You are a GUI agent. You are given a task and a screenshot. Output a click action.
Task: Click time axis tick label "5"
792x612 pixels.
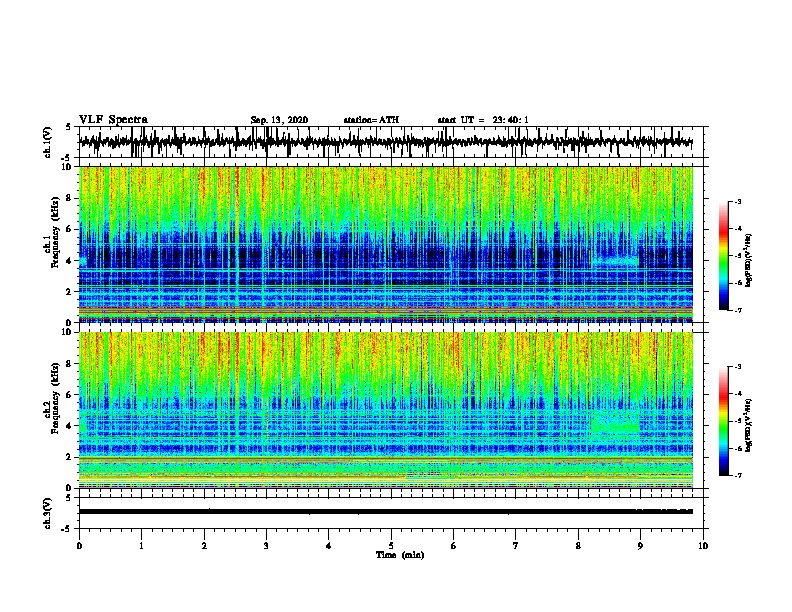(391, 546)
